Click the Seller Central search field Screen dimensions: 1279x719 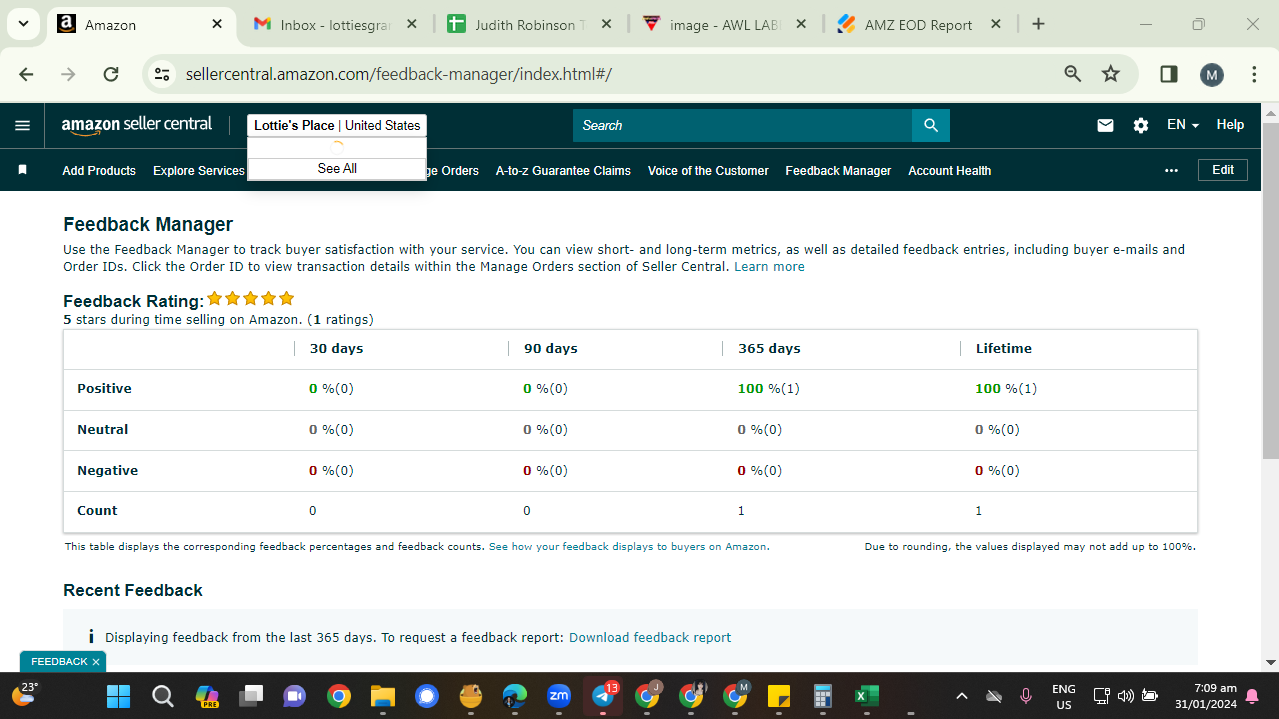click(742, 125)
